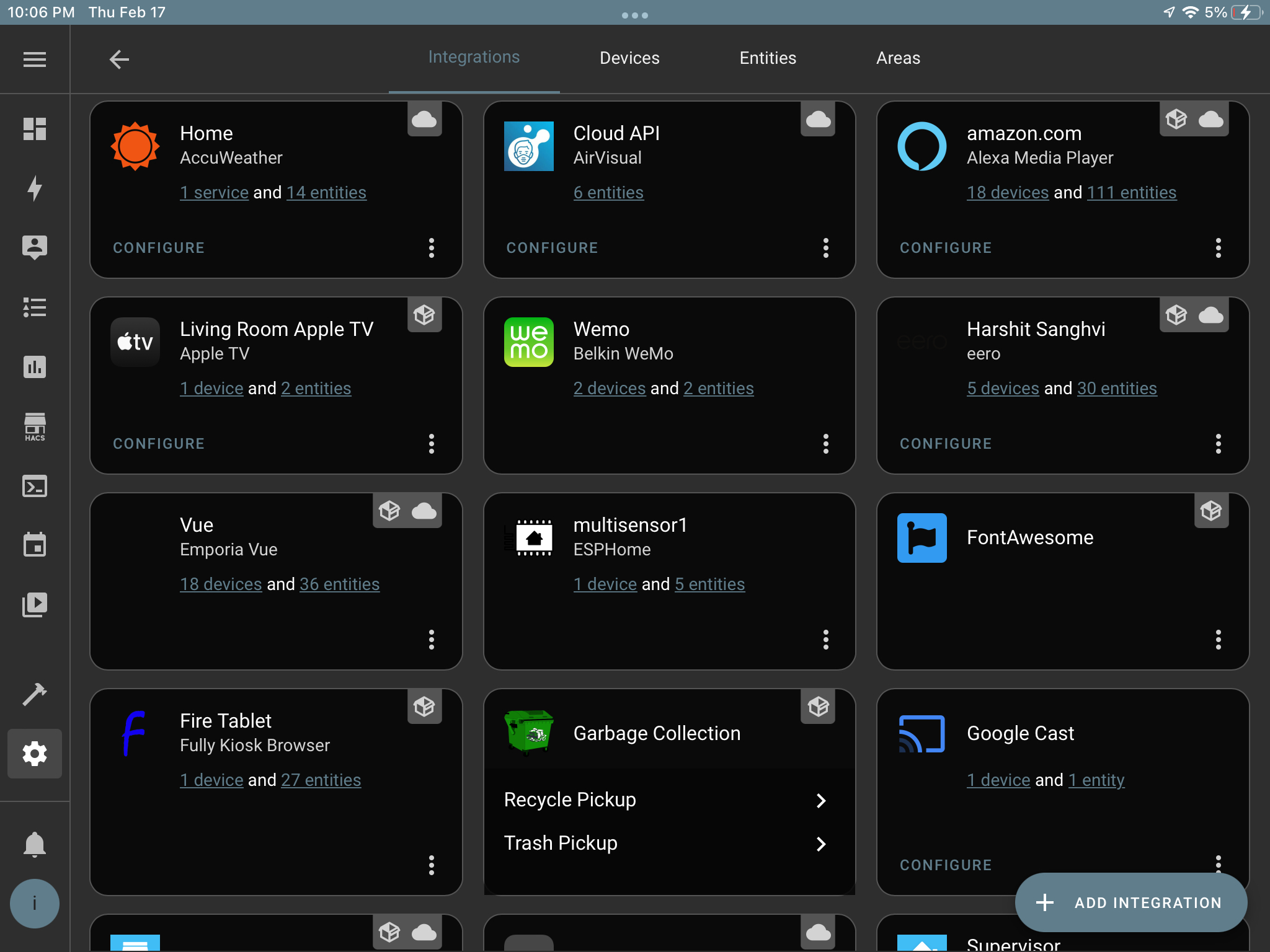
Task: Click ADD INTEGRATION
Action: click(x=1130, y=903)
